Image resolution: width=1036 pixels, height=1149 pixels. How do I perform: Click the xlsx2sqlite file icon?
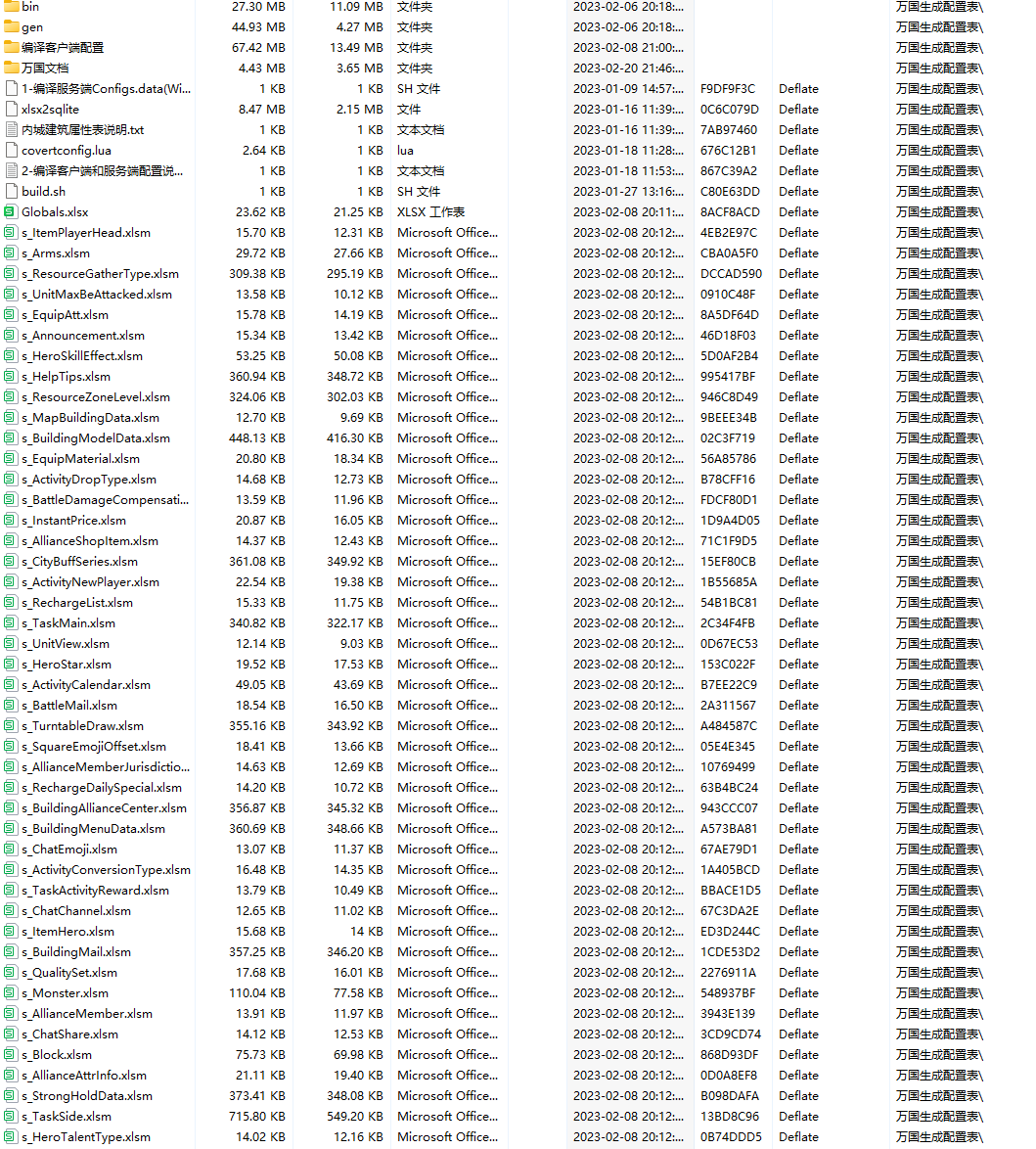click(11, 109)
